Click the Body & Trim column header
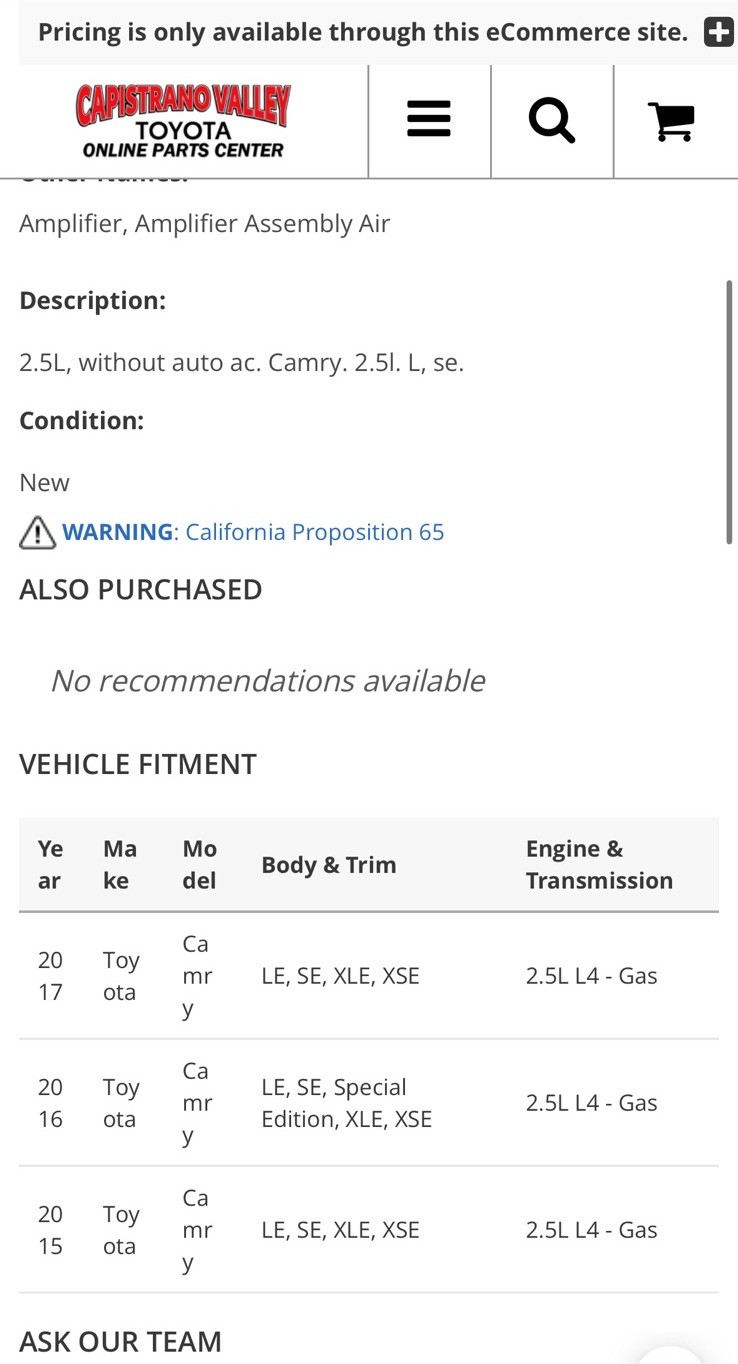Screen dimensions: 738x1364 click(329, 865)
